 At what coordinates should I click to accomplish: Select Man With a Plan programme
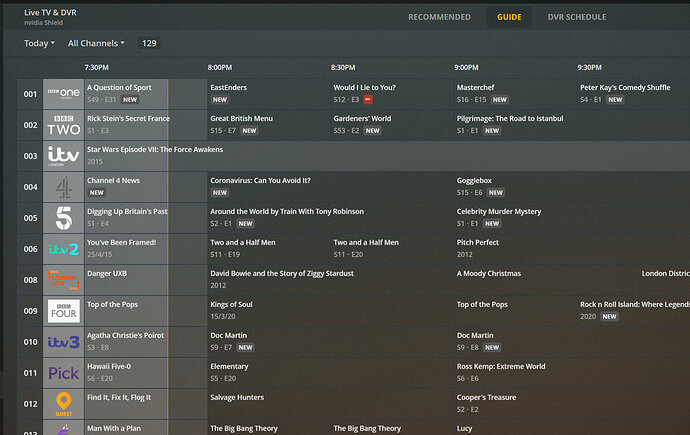click(146, 428)
